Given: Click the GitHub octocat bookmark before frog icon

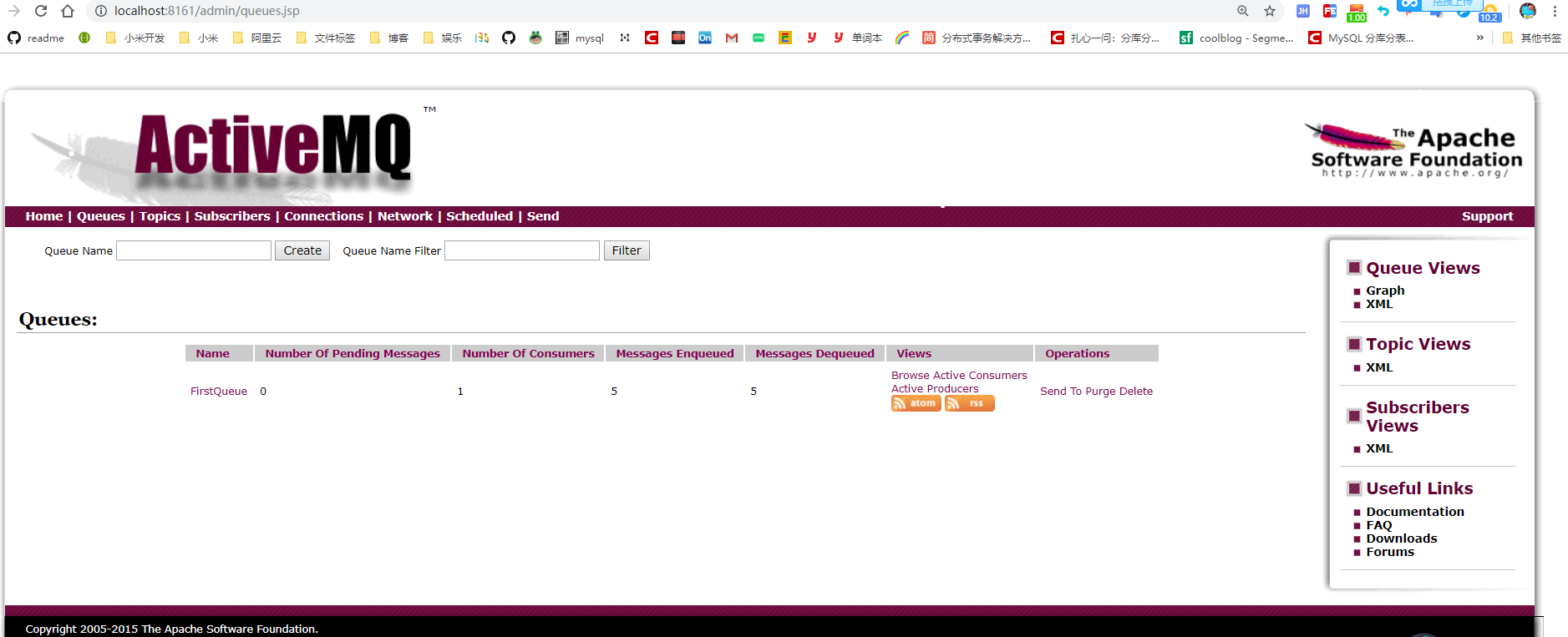Looking at the screenshot, I should point(509,38).
